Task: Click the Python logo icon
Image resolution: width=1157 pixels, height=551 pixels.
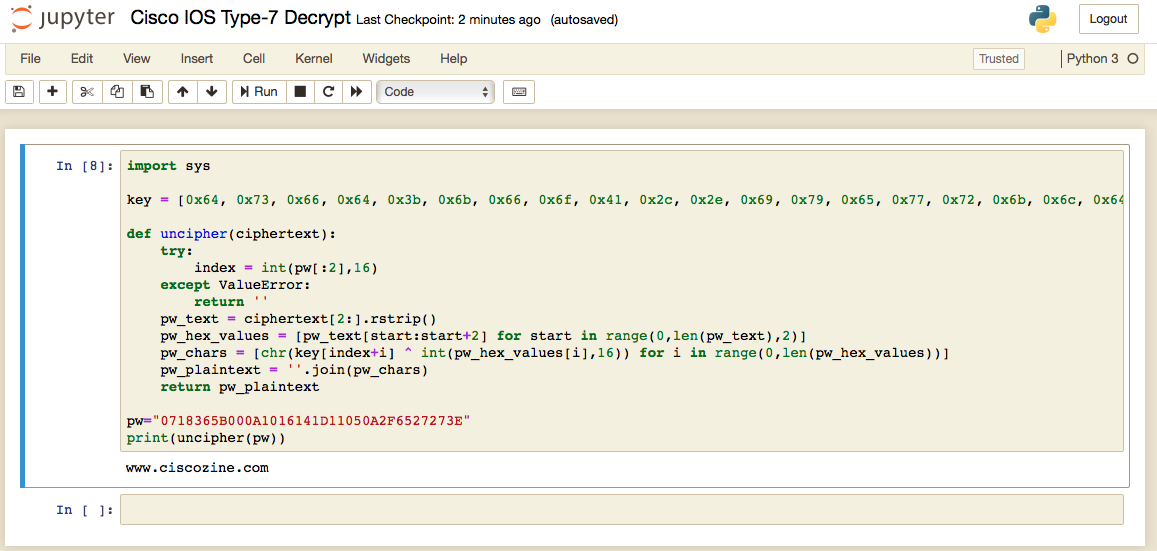Action: tap(1043, 19)
